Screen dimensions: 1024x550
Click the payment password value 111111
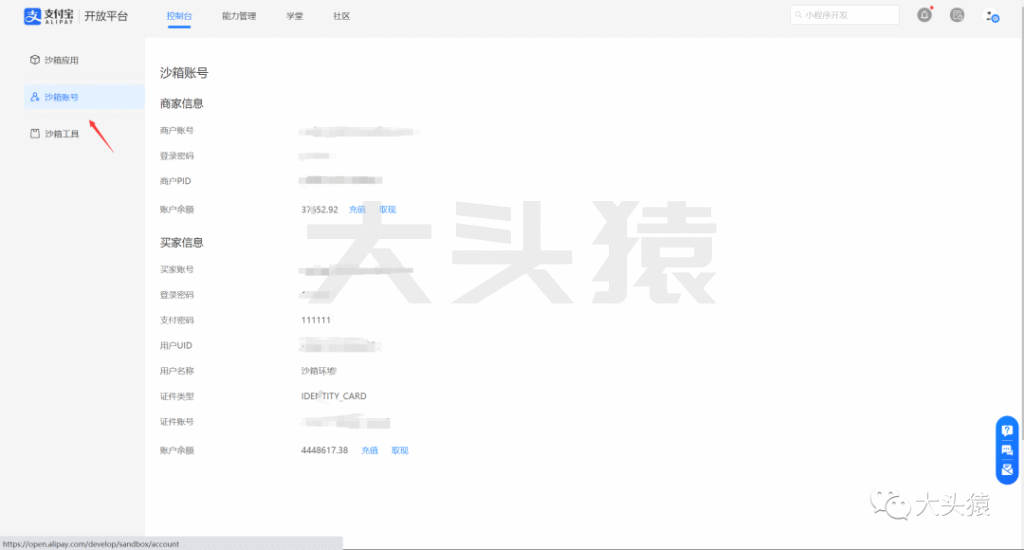tap(316, 320)
